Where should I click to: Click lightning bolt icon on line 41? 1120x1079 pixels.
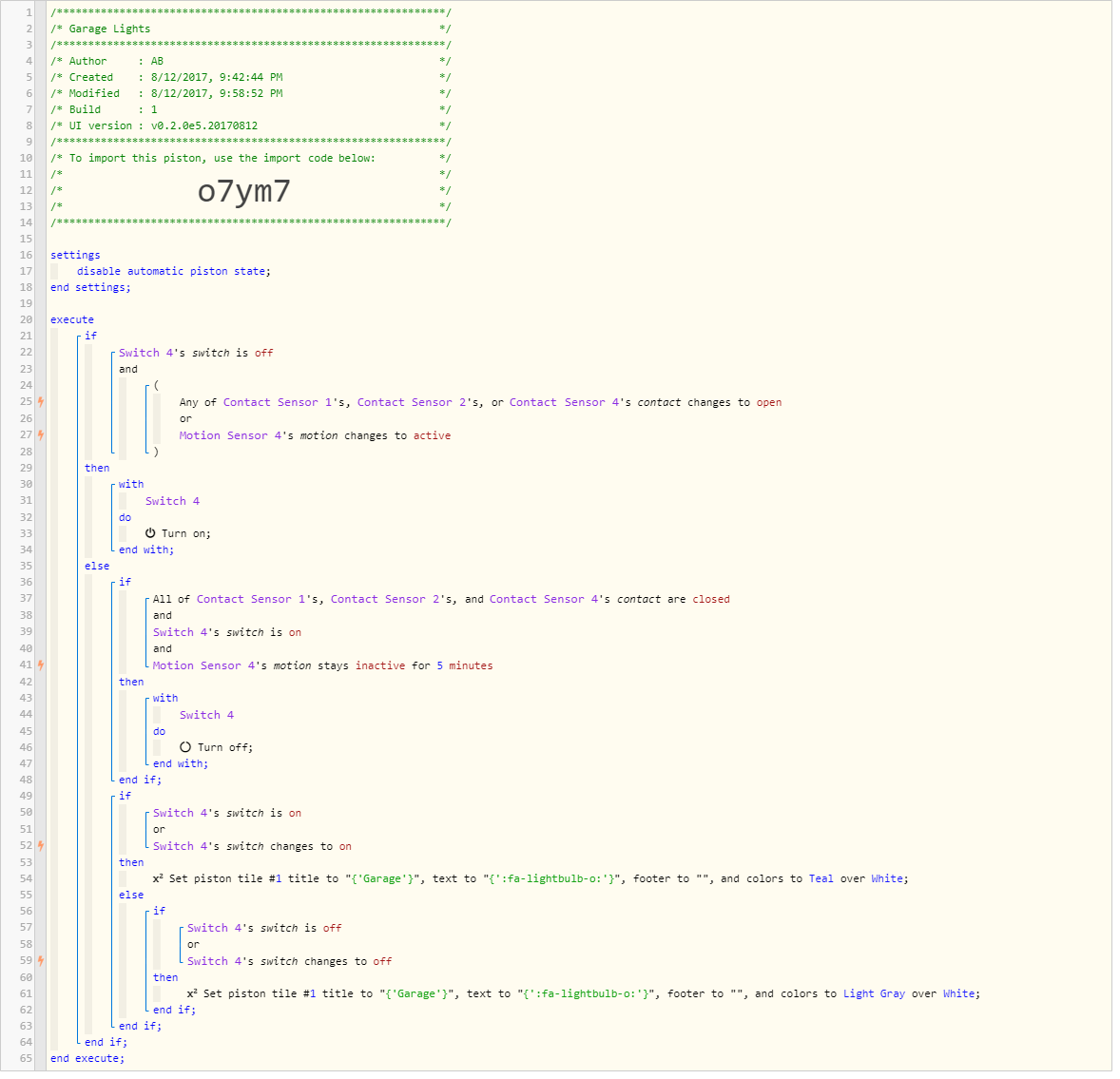tap(41, 667)
